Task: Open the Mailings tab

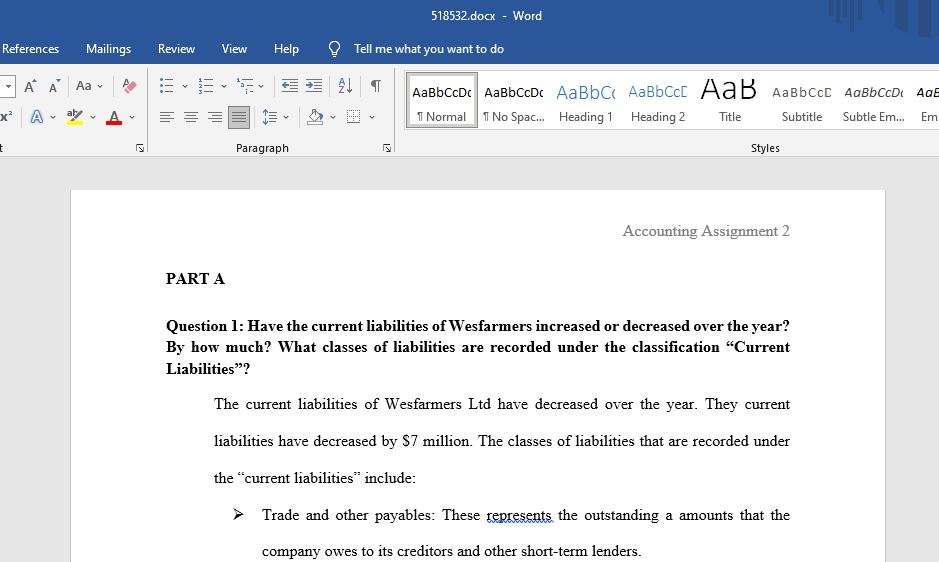Action: coord(108,49)
